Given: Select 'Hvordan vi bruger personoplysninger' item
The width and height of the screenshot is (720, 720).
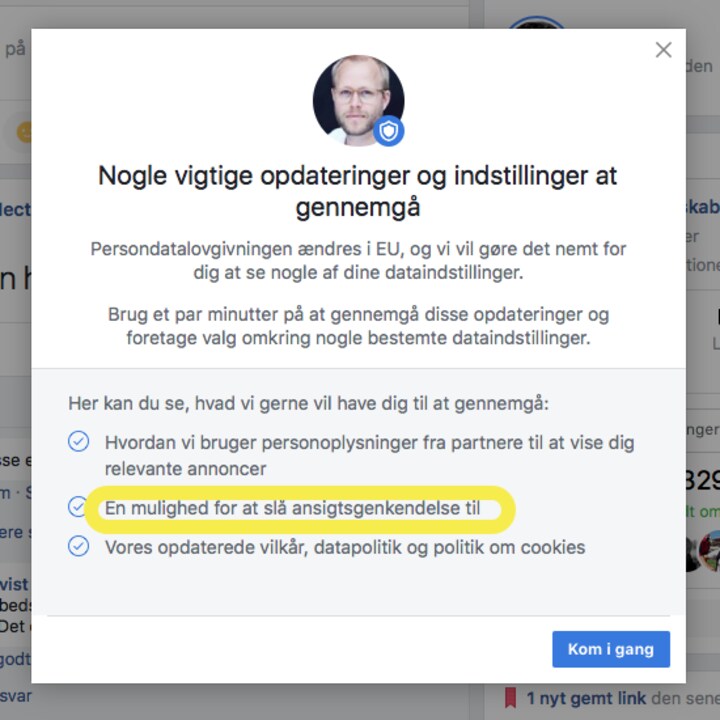Looking at the screenshot, I should pos(370,456).
